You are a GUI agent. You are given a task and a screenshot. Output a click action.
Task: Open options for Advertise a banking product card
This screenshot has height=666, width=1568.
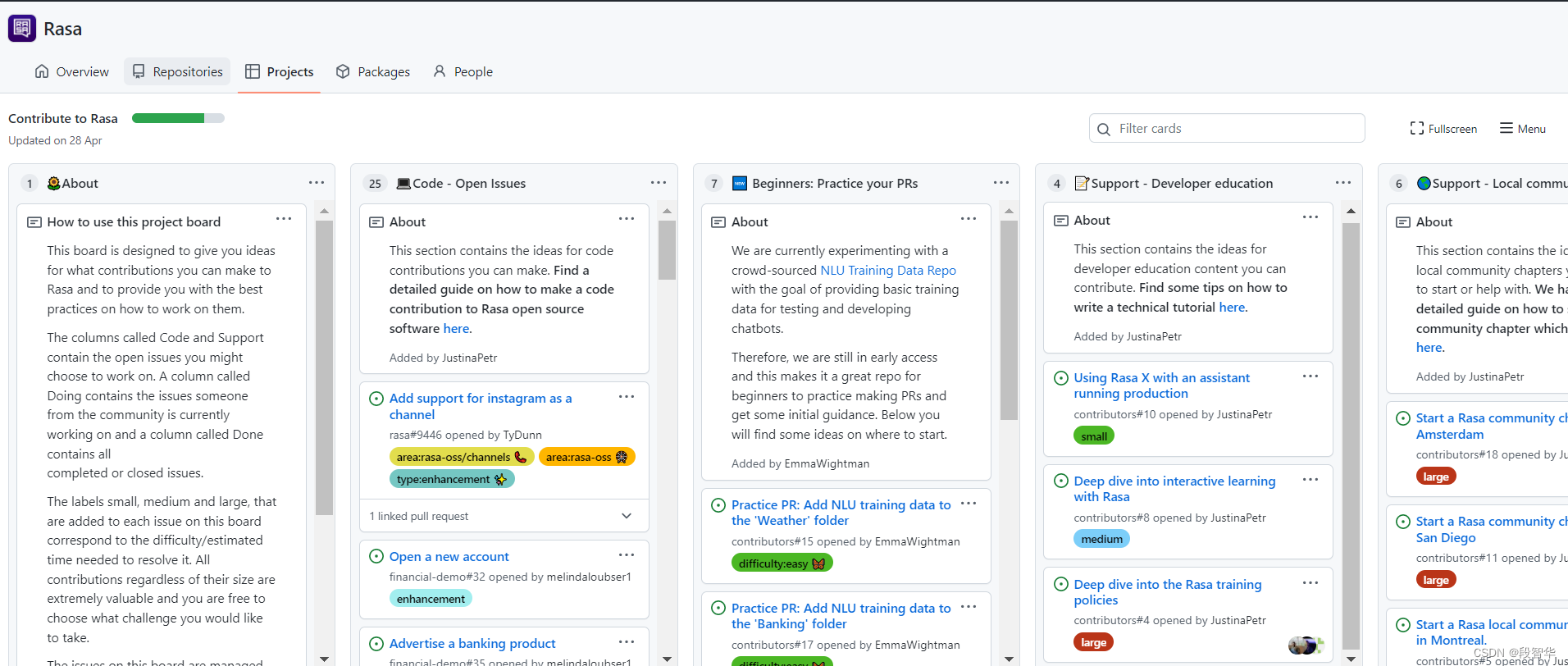click(x=627, y=641)
